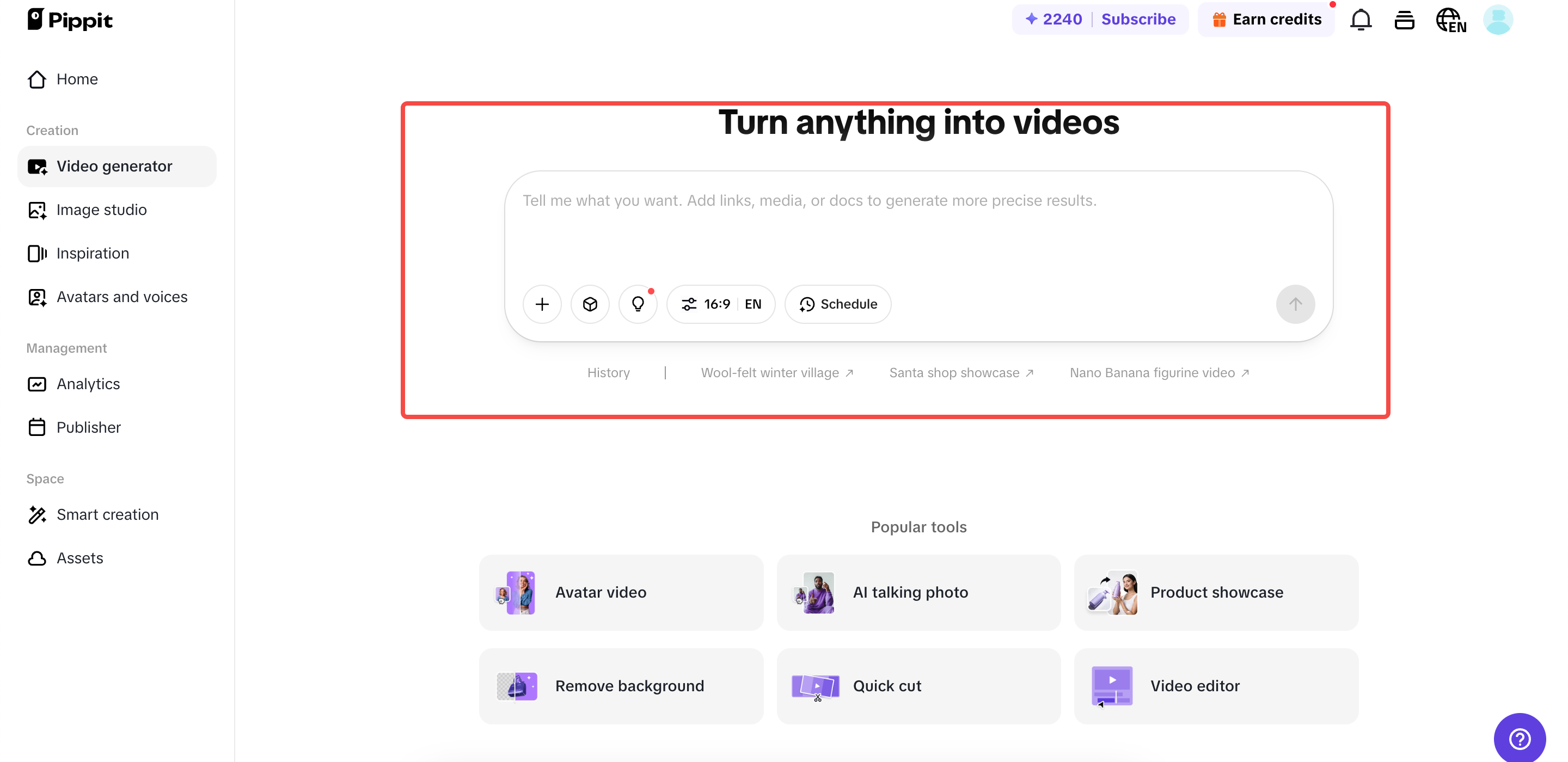Click the Pippit logo
This screenshot has width=1568, height=762.
(x=69, y=19)
